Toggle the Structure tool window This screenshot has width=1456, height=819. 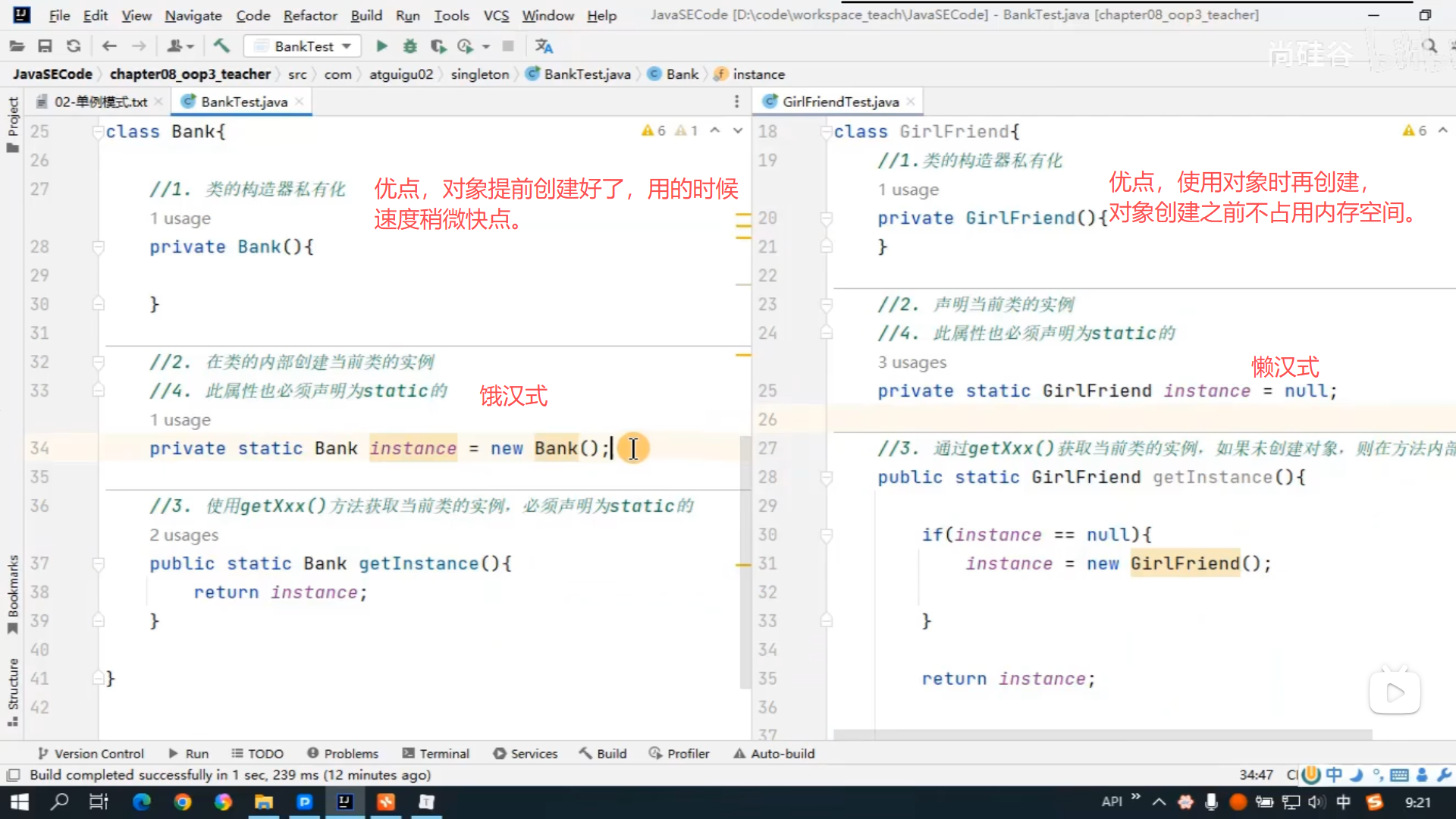pyautogui.click(x=13, y=691)
